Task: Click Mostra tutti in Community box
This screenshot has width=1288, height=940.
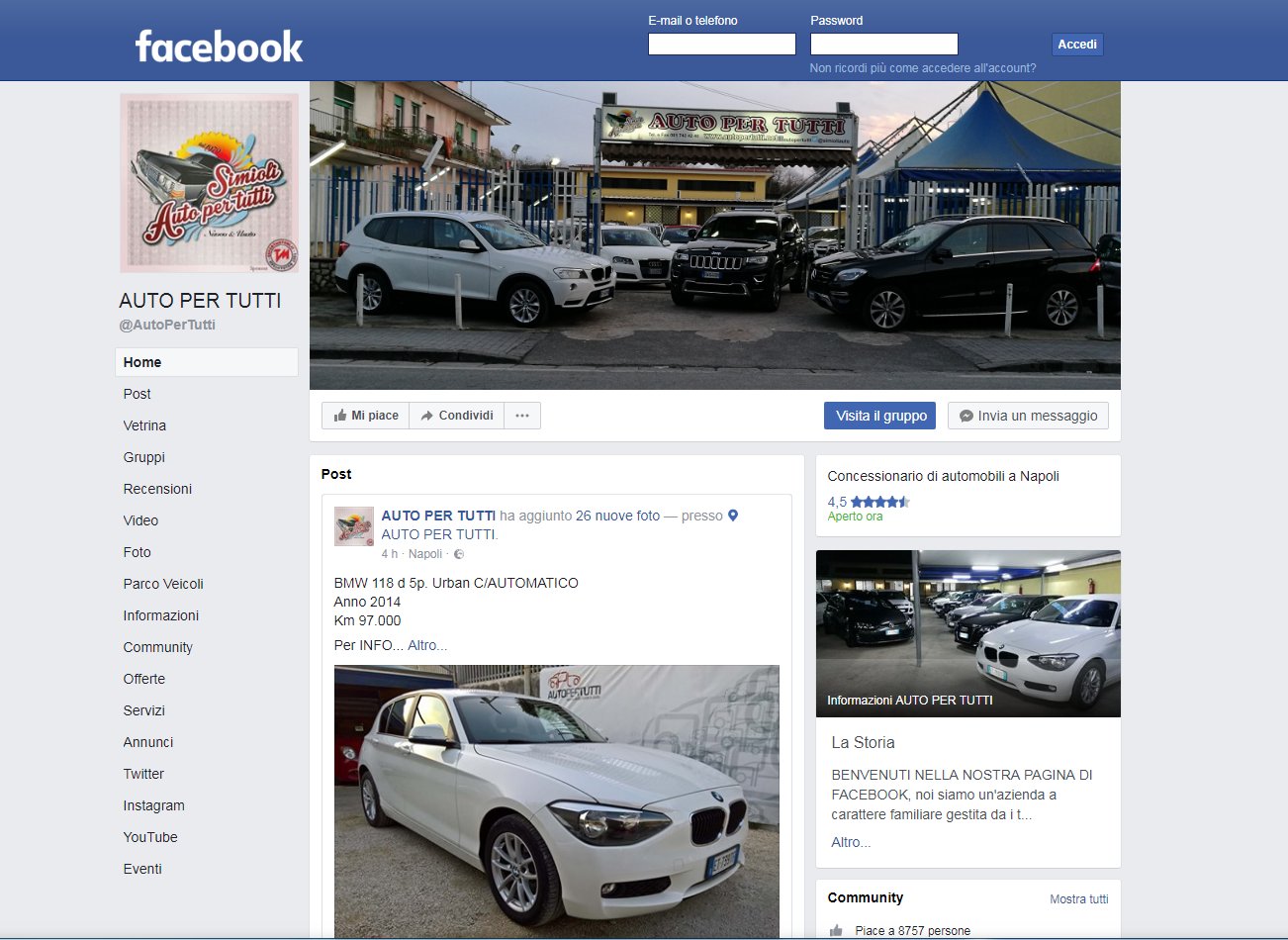Action: [x=1079, y=899]
